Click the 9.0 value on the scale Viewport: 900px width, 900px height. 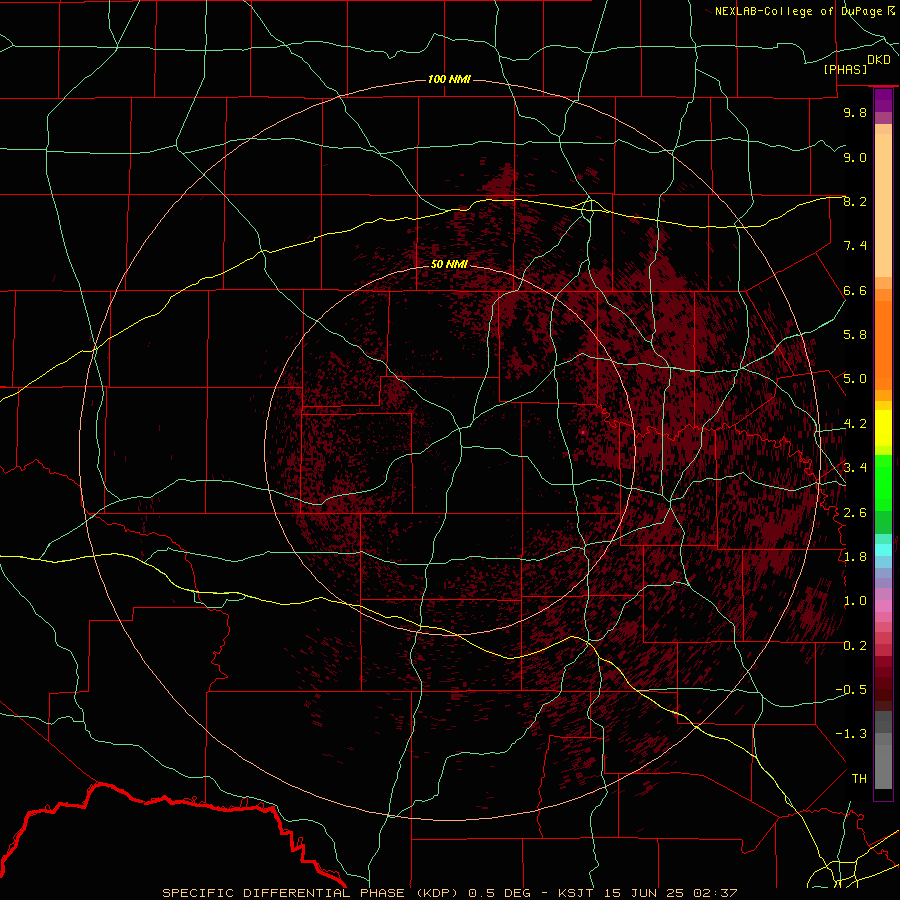pyautogui.click(x=855, y=157)
